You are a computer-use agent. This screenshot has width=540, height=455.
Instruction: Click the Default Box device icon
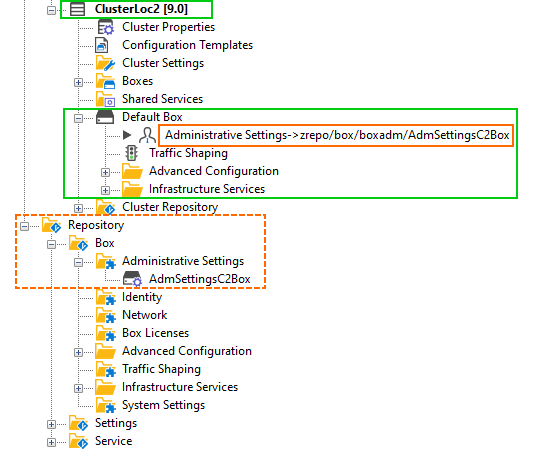coord(105,117)
